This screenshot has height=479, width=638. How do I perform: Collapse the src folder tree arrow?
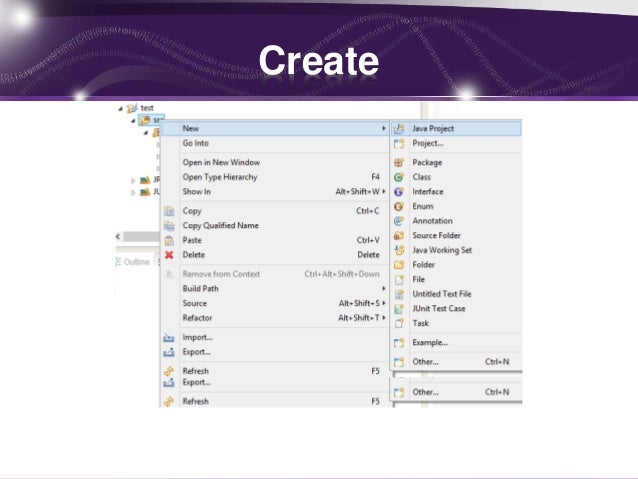pos(133,121)
